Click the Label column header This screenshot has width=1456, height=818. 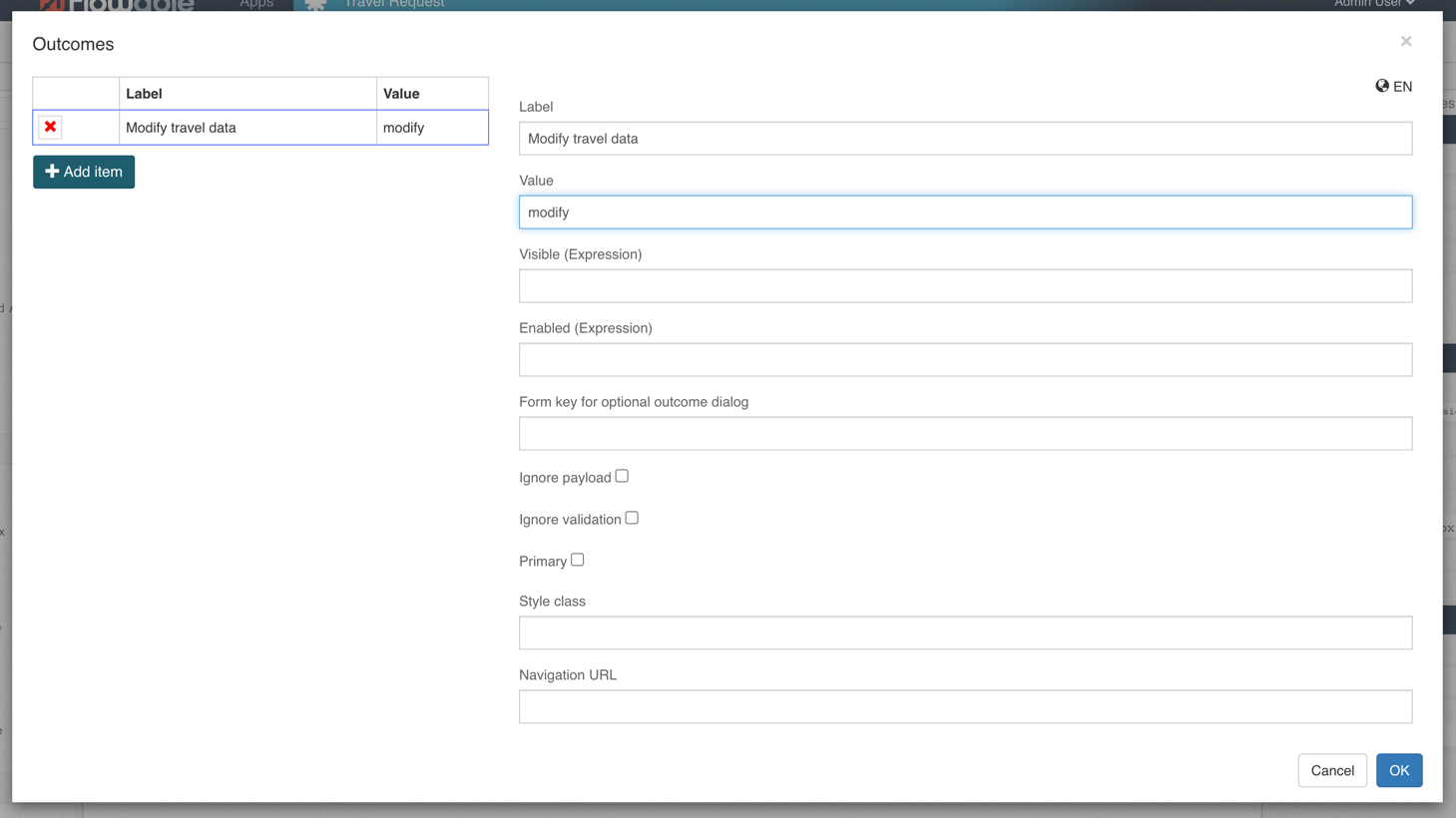click(x=246, y=94)
